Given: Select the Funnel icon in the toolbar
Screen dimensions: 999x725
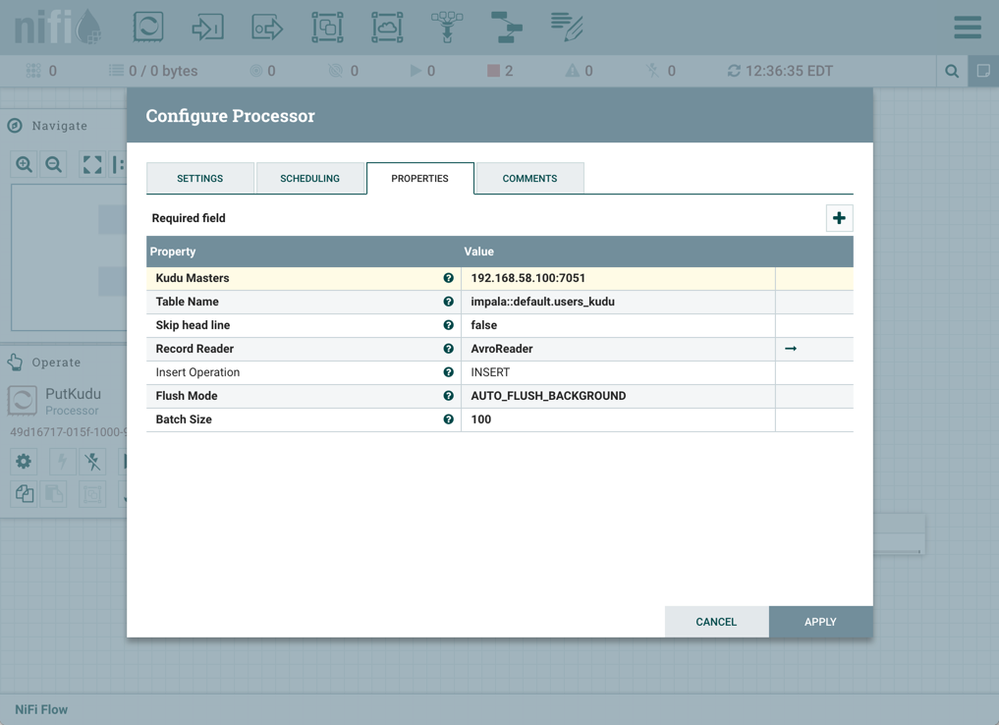Looking at the screenshot, I should (x=447, y=27).
